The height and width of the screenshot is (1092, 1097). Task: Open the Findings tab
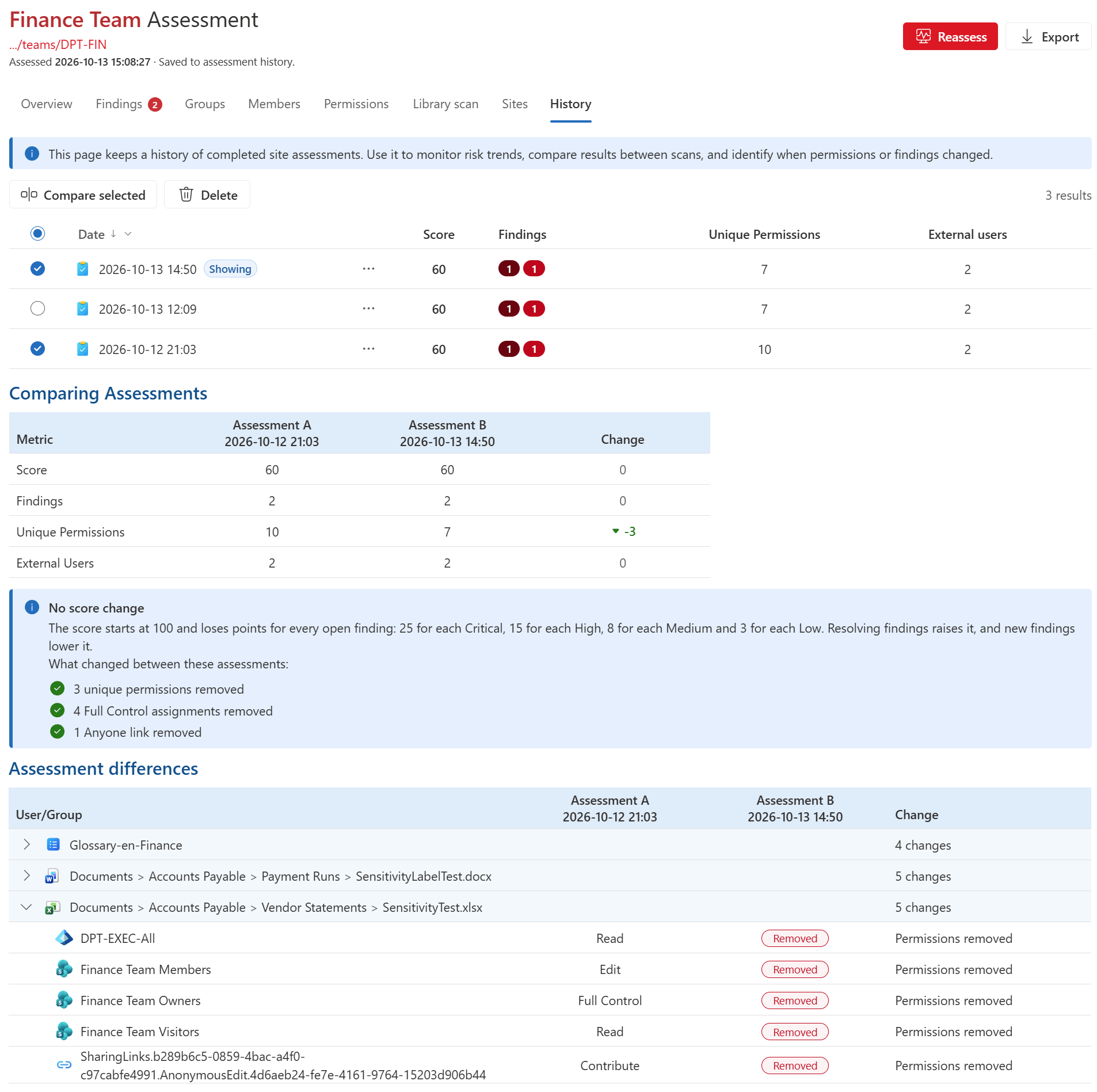point(129,104)
